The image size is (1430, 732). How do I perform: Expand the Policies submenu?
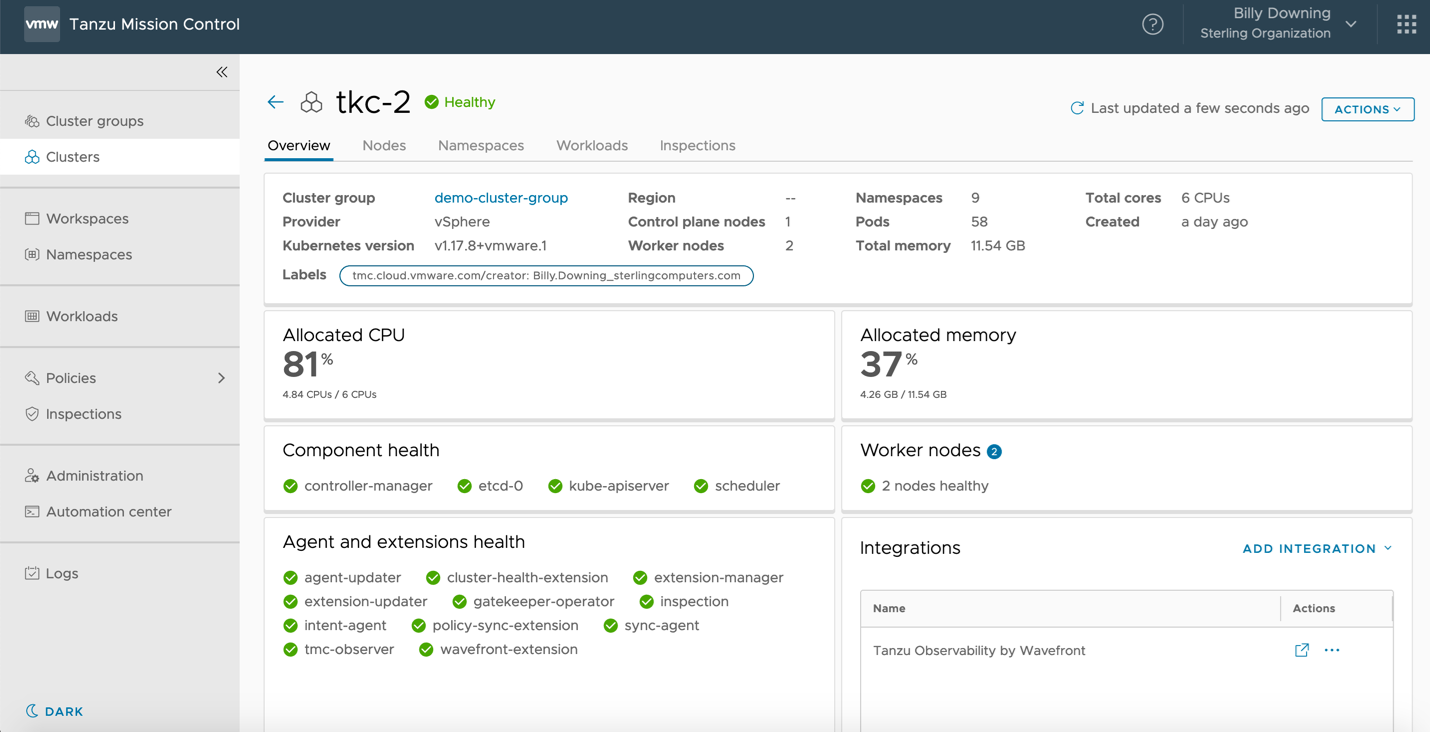(221, 378)
